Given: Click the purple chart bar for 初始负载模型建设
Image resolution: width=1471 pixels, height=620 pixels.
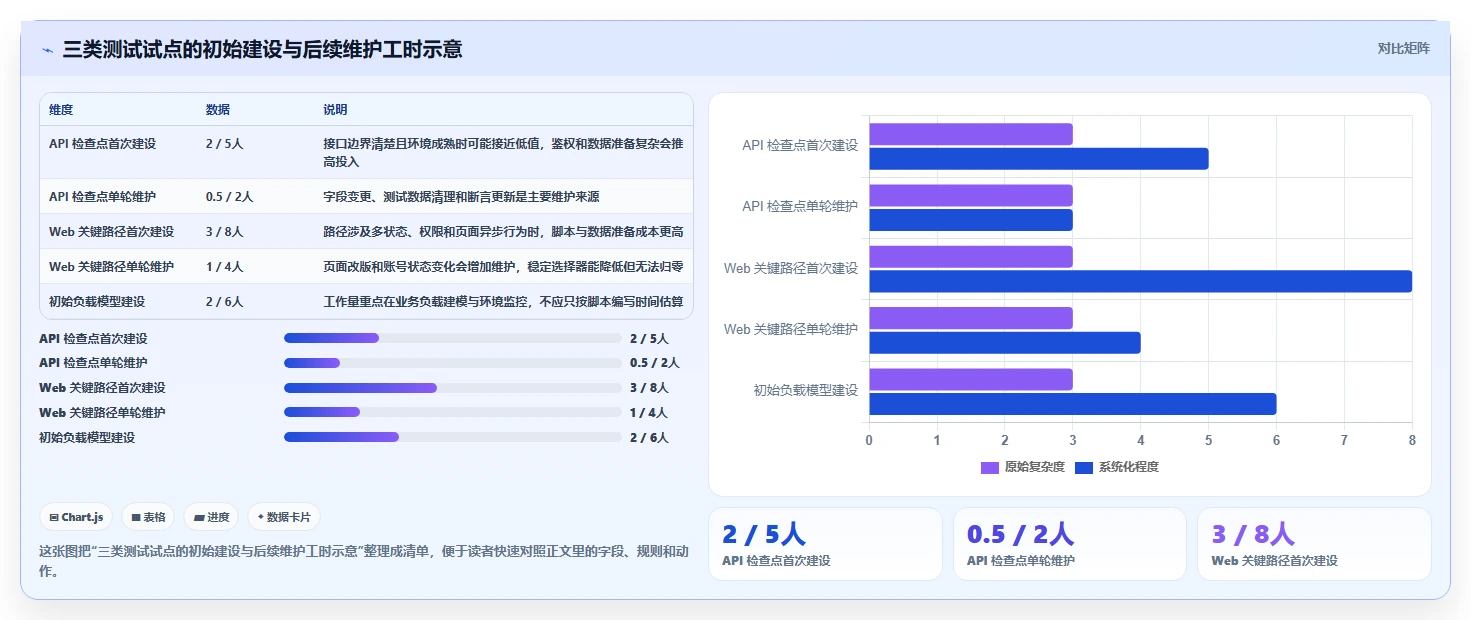Looking at the screenshot, I should pyautogui.click(x=970, y=379).
